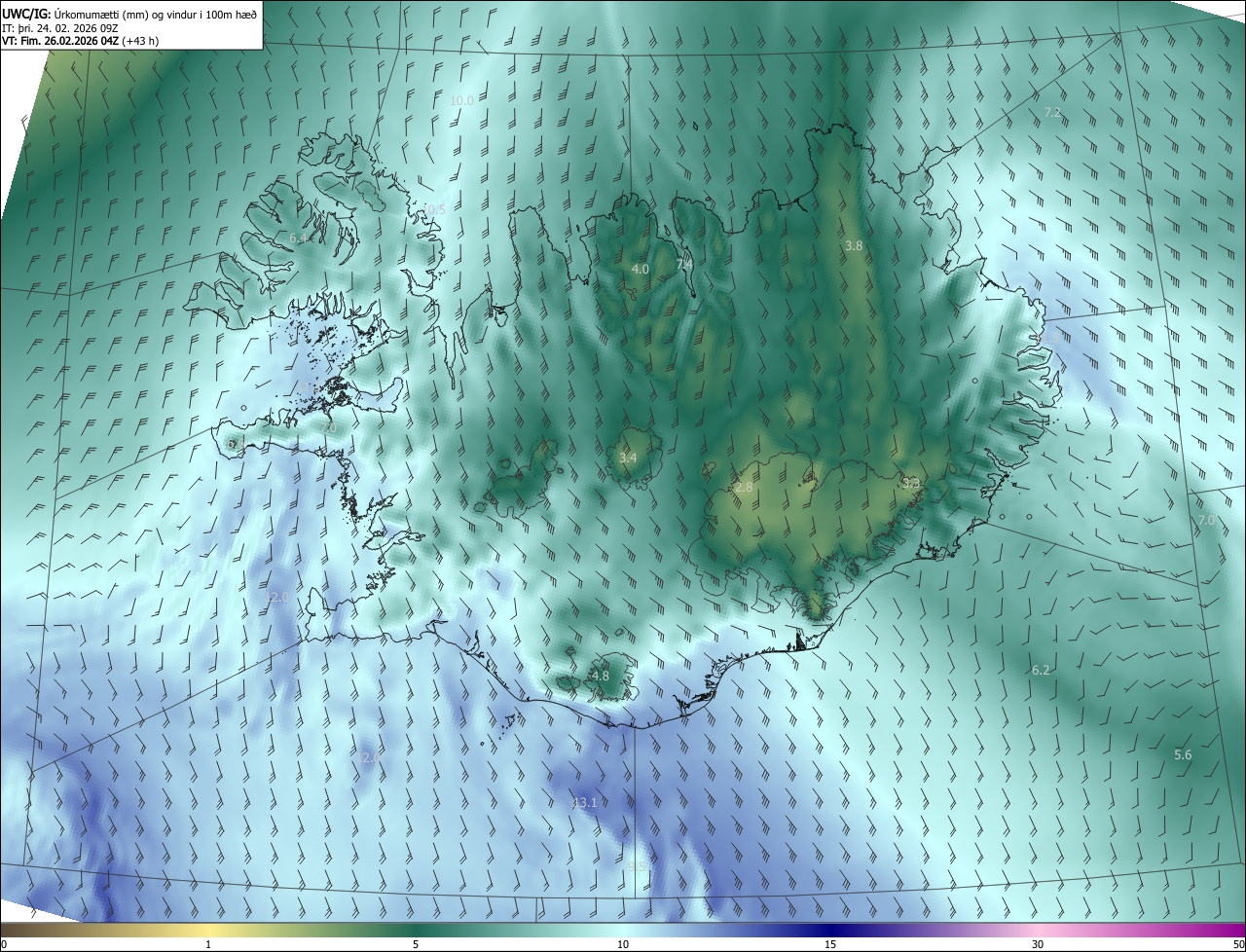Click the '2.8' value label on the map

(744, 487)
